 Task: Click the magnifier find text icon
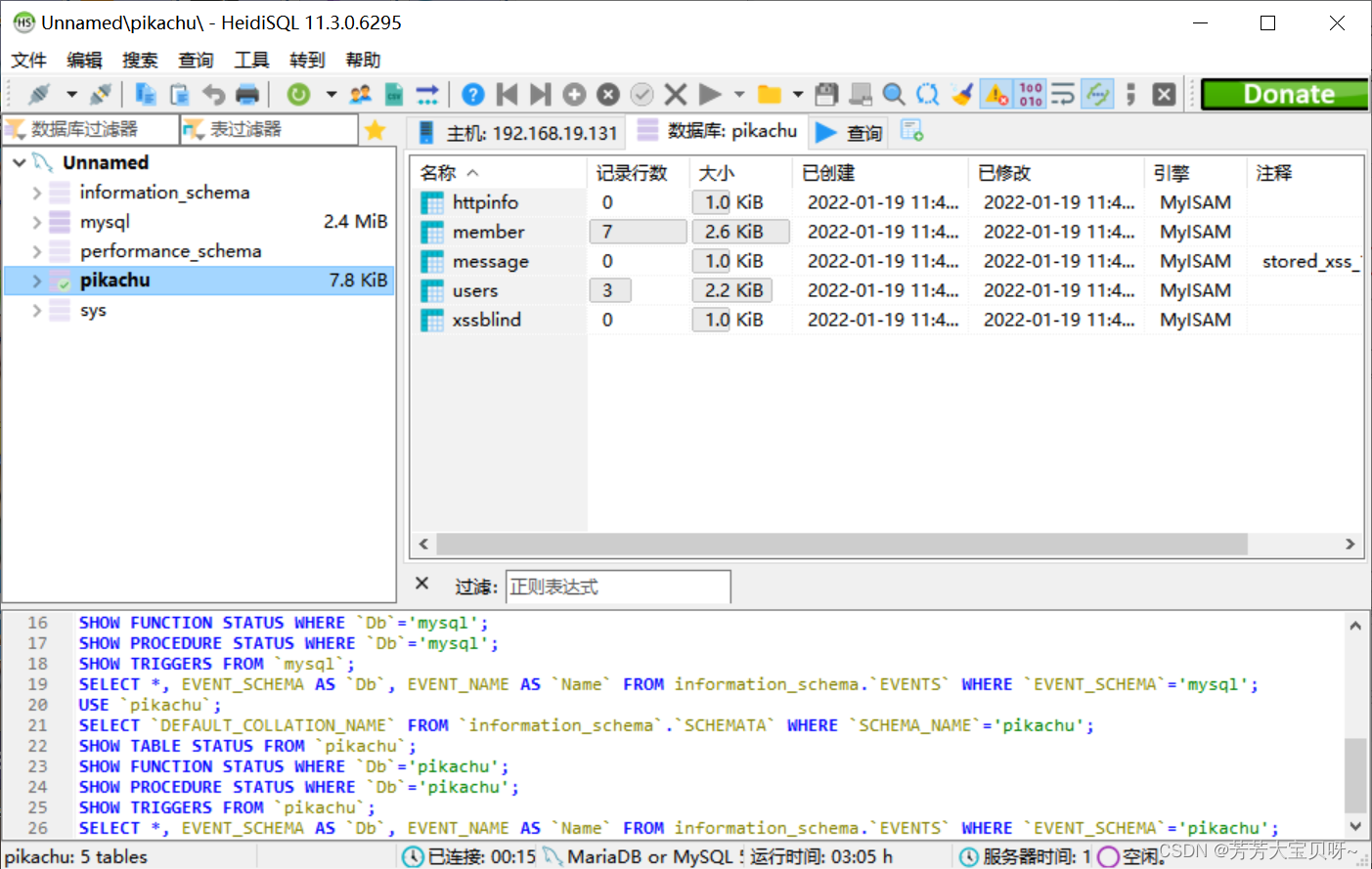[x=893, y=94]
